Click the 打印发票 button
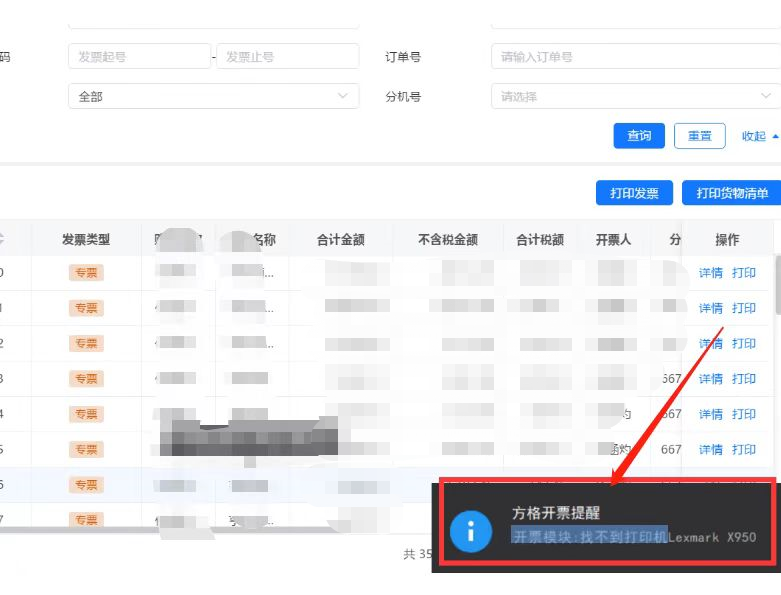This screenshot has height=595, width=781. [x=634, y=193]
